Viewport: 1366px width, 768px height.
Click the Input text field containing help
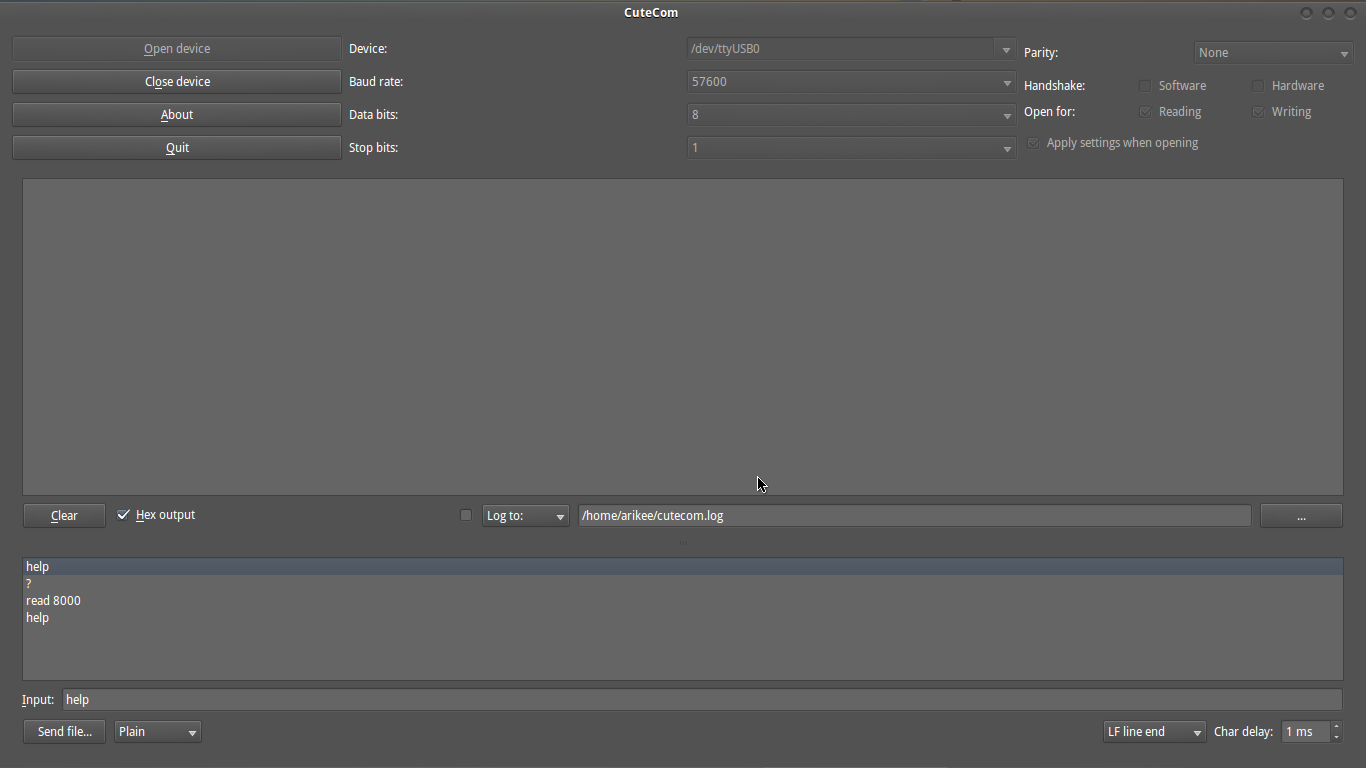tap(702, 700)
